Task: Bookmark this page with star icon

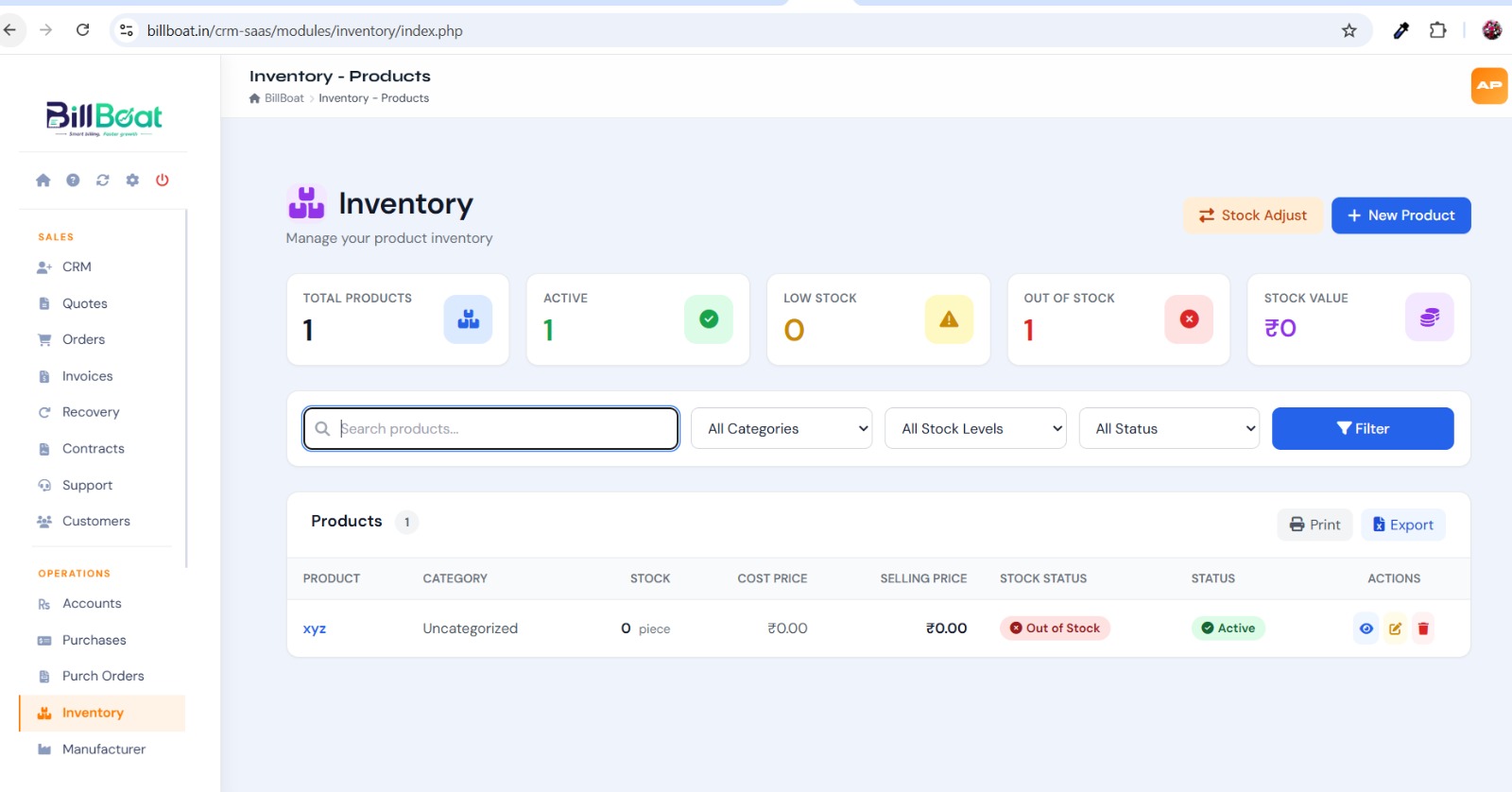Action: tap(1349, 30)
